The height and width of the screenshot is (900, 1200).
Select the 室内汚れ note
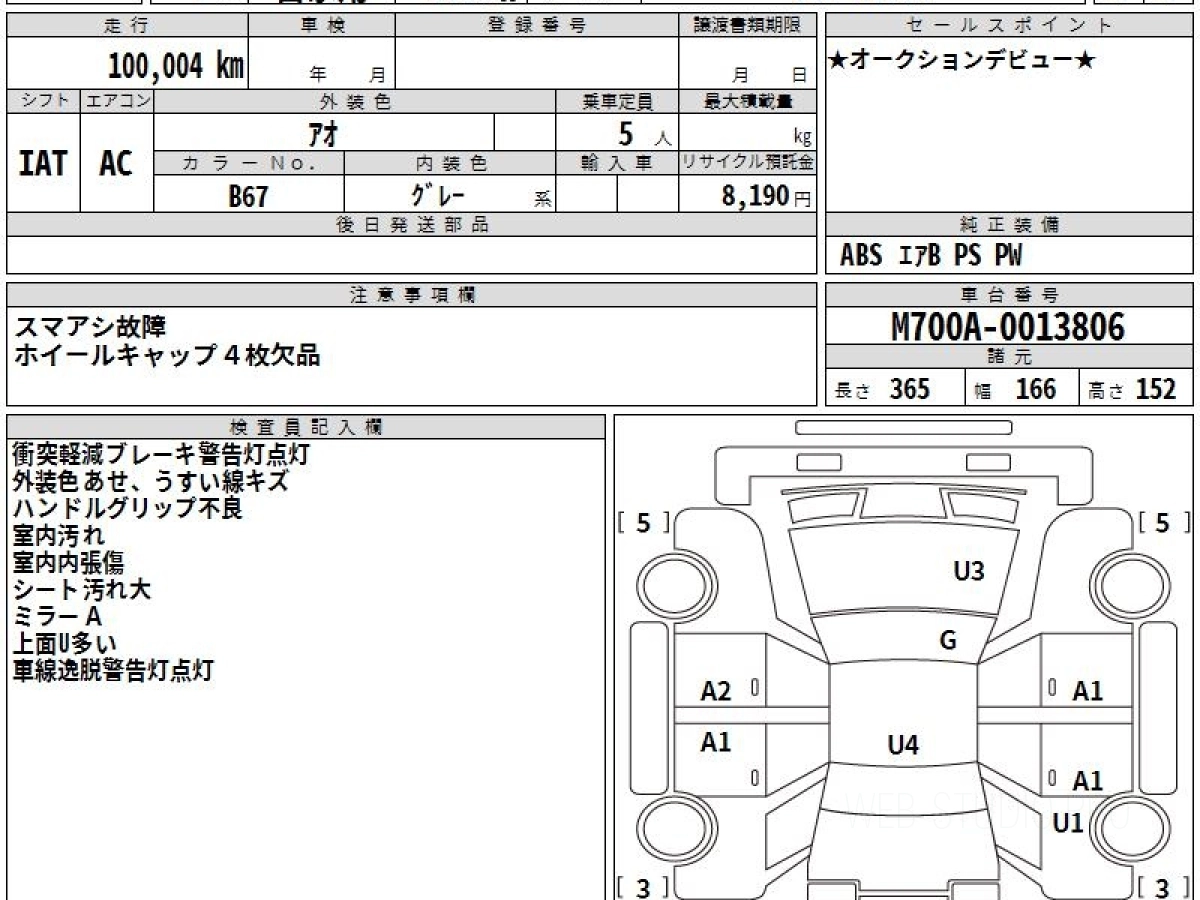[58, 536]
